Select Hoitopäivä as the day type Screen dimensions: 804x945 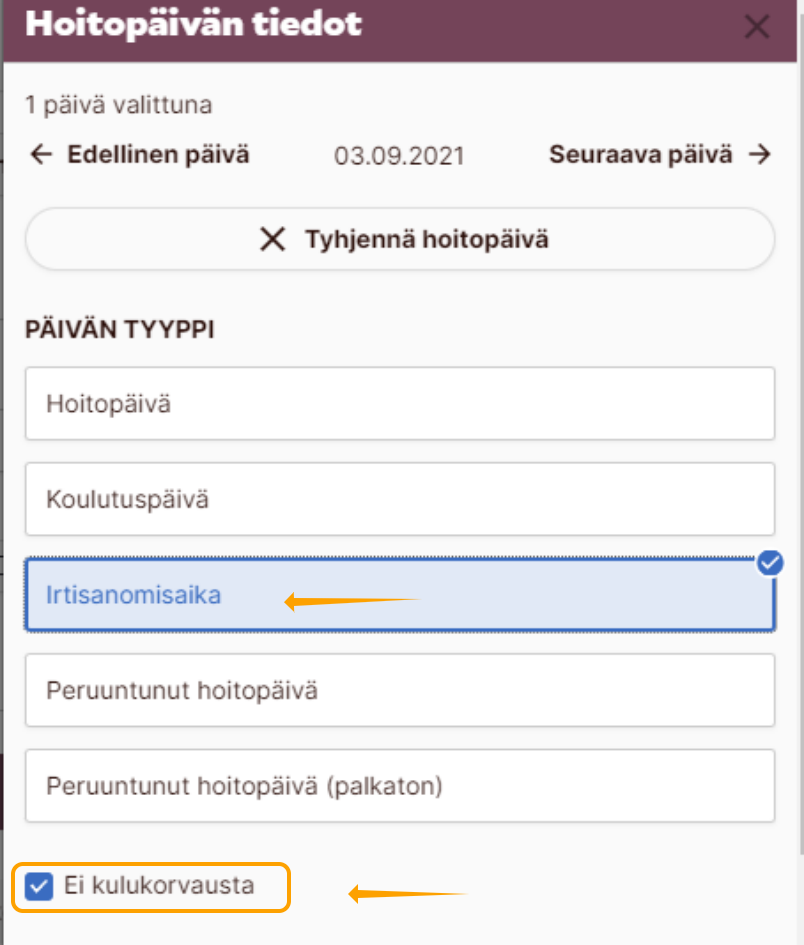coord(400,404)
